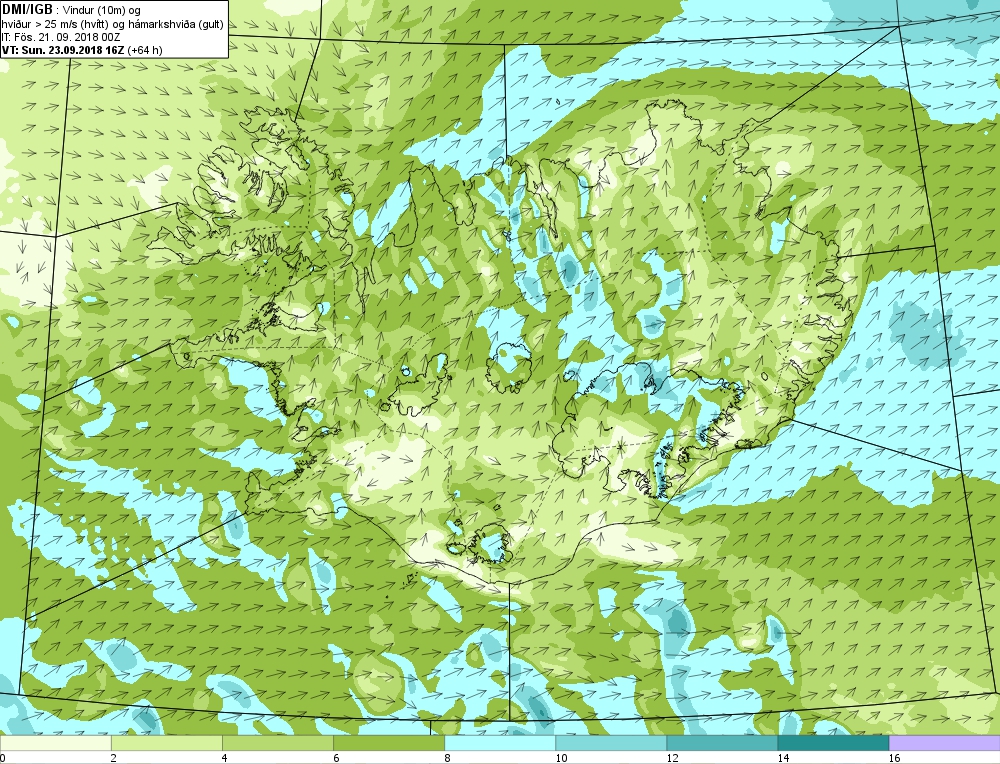Click the 'IT: Fös. 21. 09. 2018 00Z' line
Screen dimensions: 1000x764
coord(61,37)
